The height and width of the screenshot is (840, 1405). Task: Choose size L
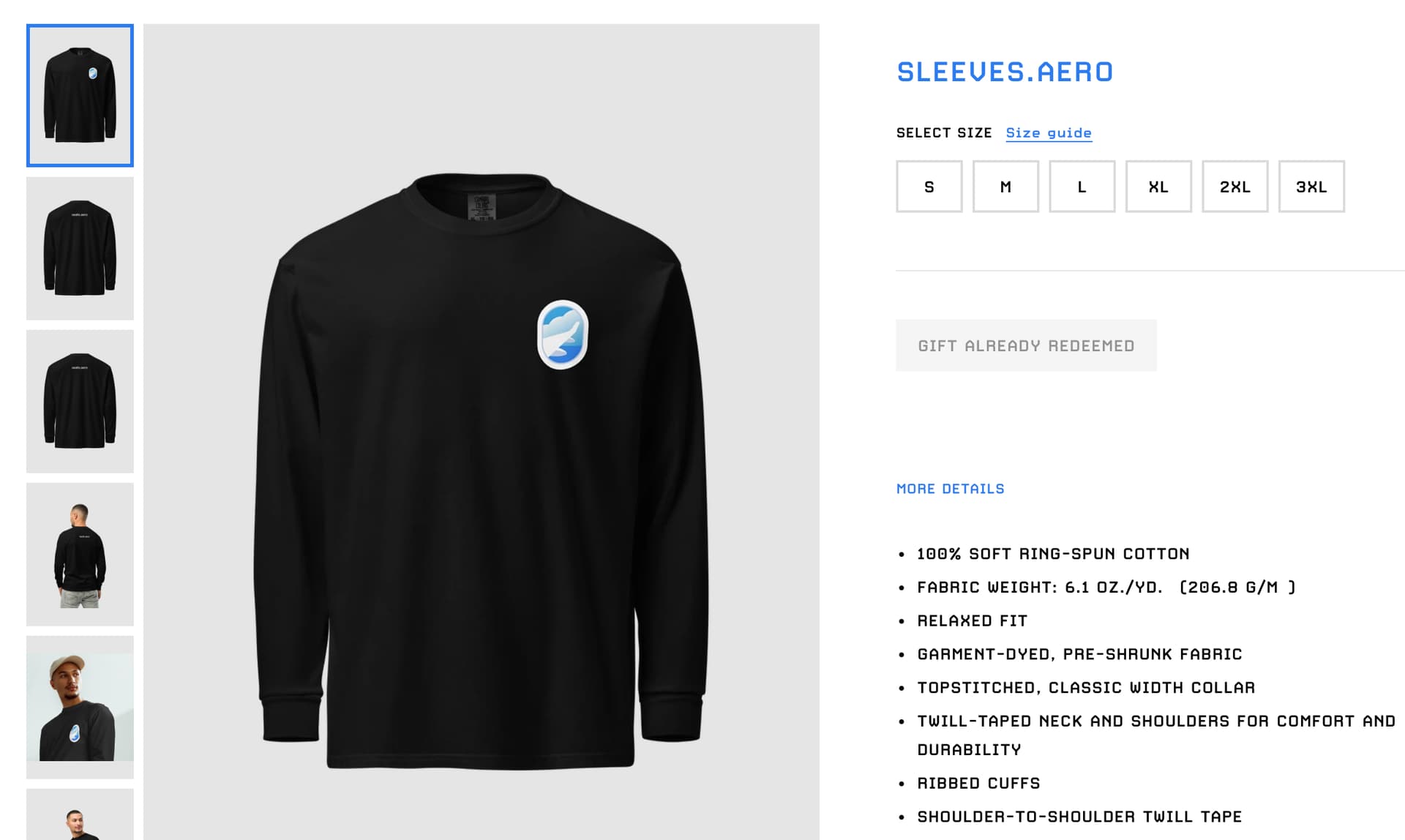click(x=1082, y=187)
